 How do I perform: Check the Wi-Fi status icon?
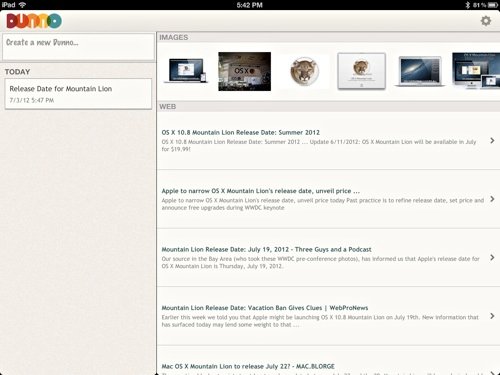click(x=22, y=5)
